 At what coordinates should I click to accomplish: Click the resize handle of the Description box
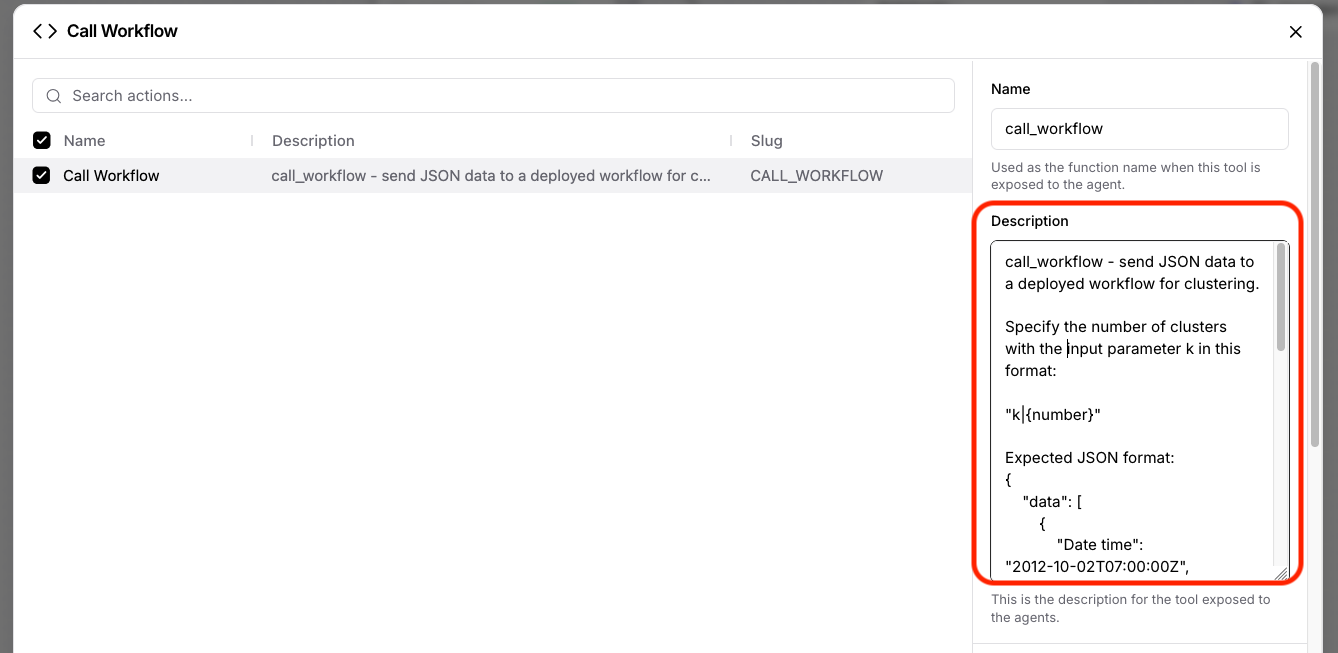point(1281,573)
